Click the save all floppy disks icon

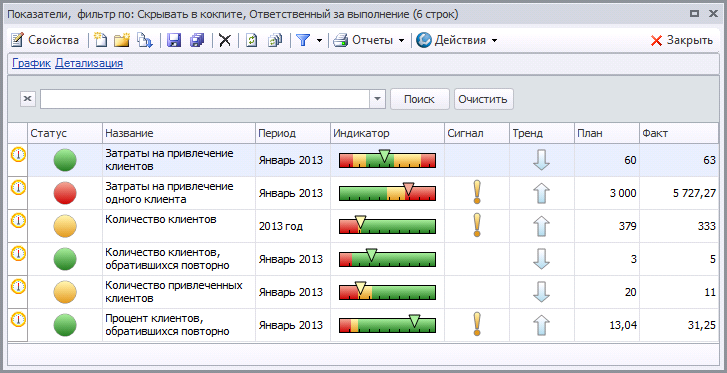point(198,40)
